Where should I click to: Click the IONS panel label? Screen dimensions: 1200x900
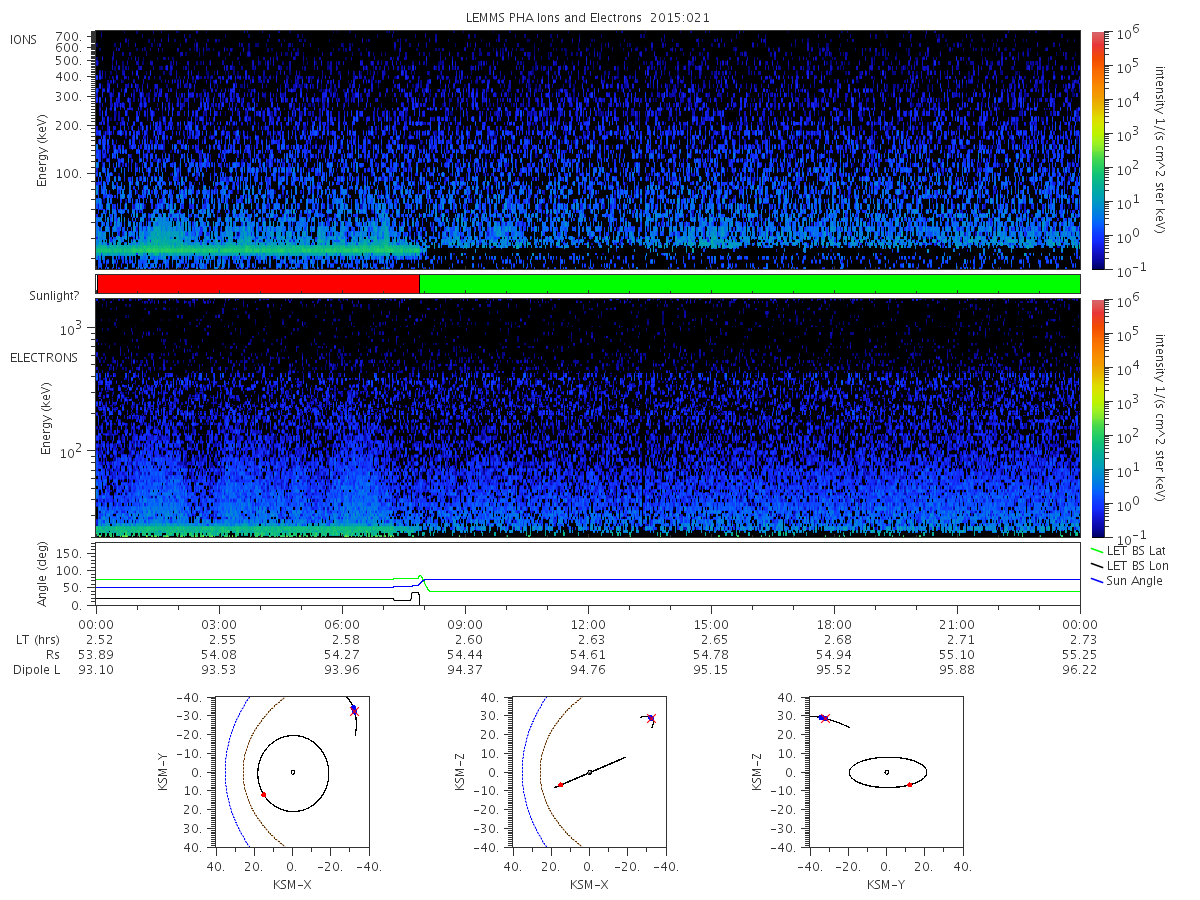[24, 40]
